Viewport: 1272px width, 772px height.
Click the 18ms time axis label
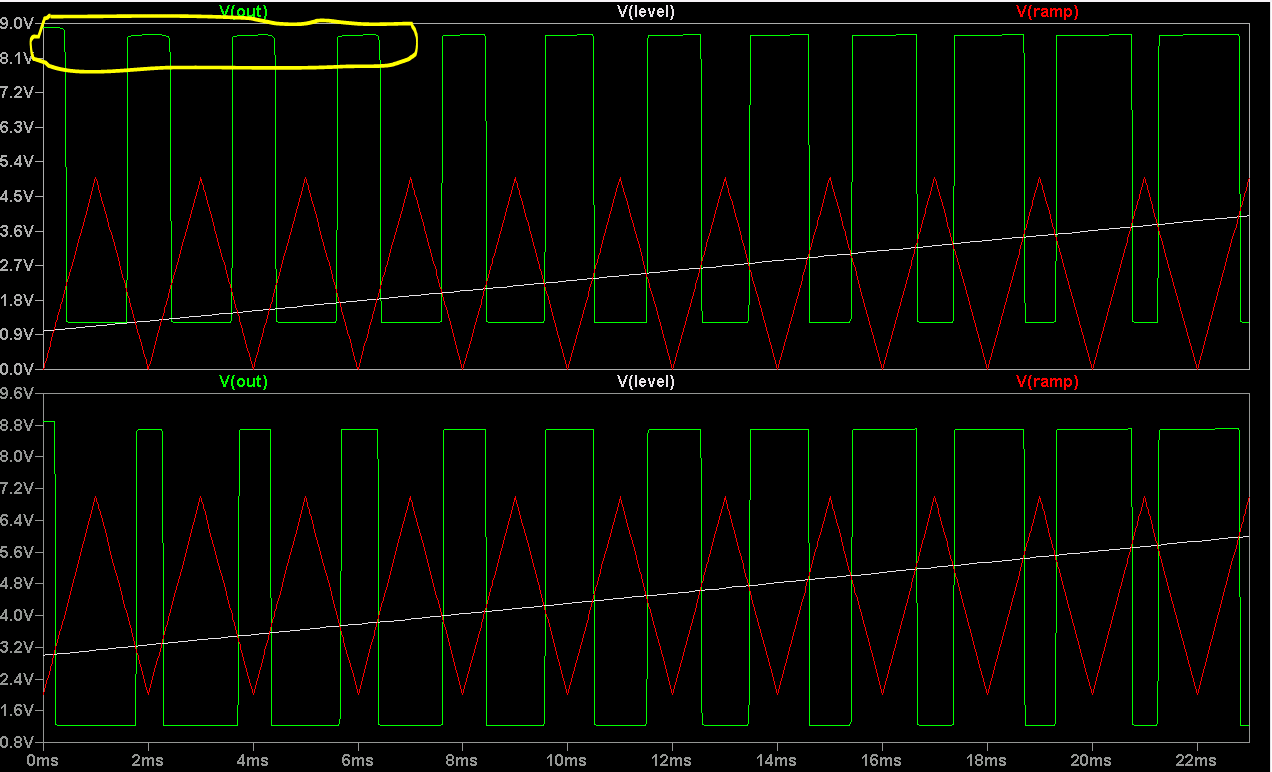click(x=987, y=761)
